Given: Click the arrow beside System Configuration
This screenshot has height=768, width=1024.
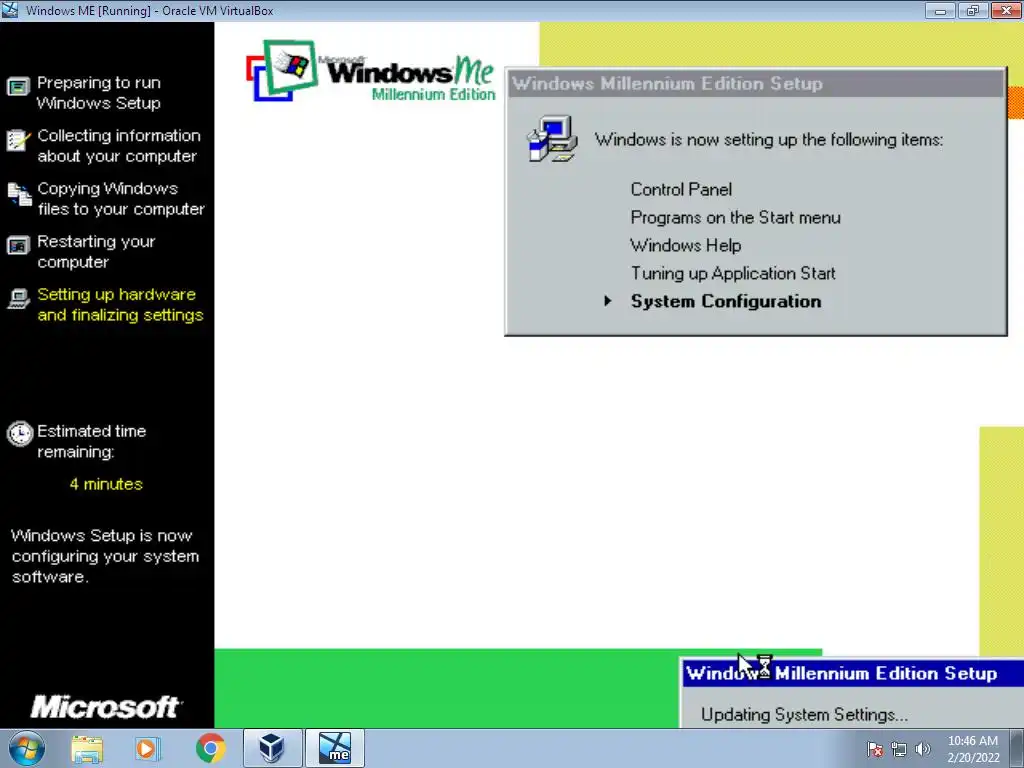Looking at the screenshot, I should pos(608,301).
